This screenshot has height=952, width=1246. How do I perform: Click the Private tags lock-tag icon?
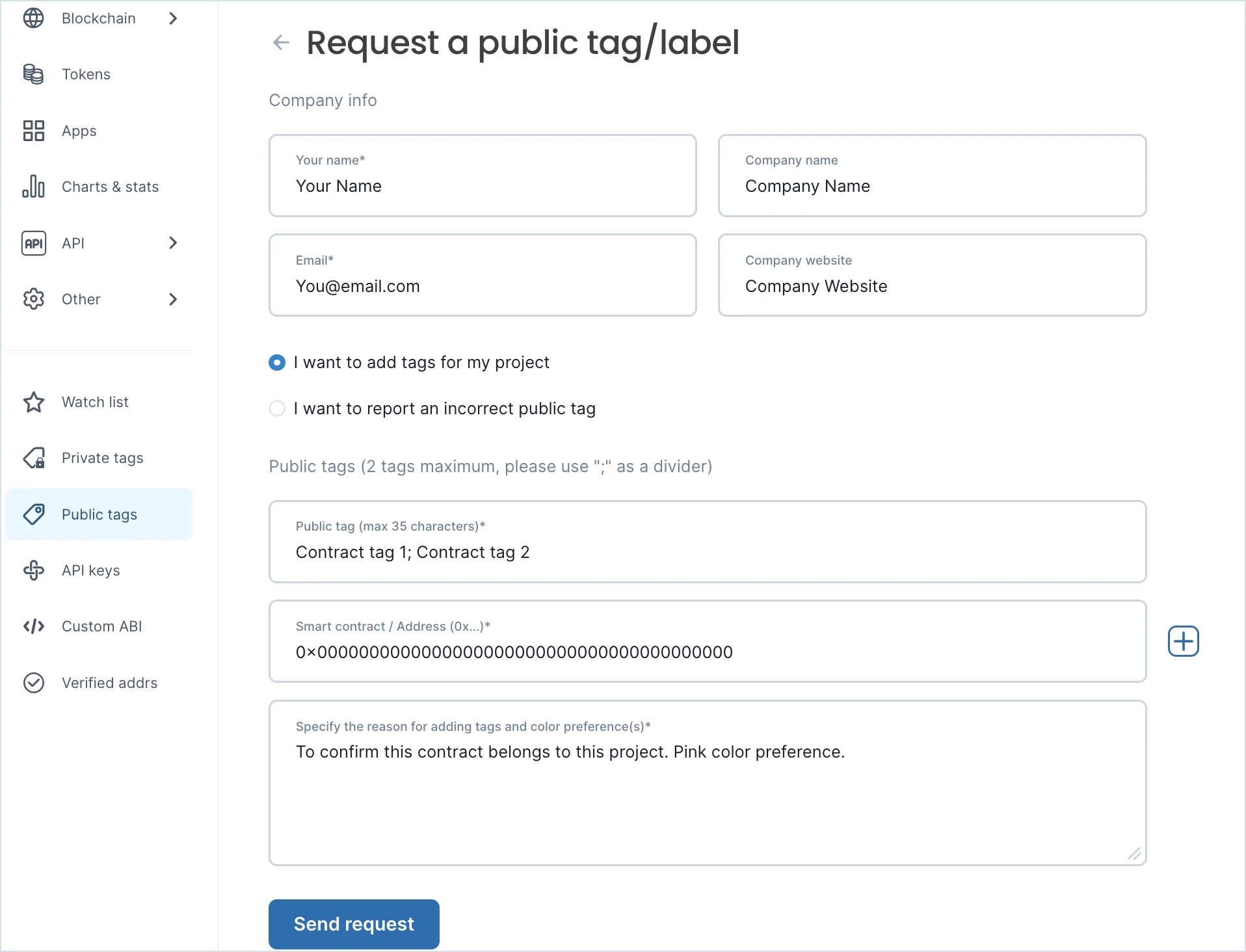coord(34,458)
